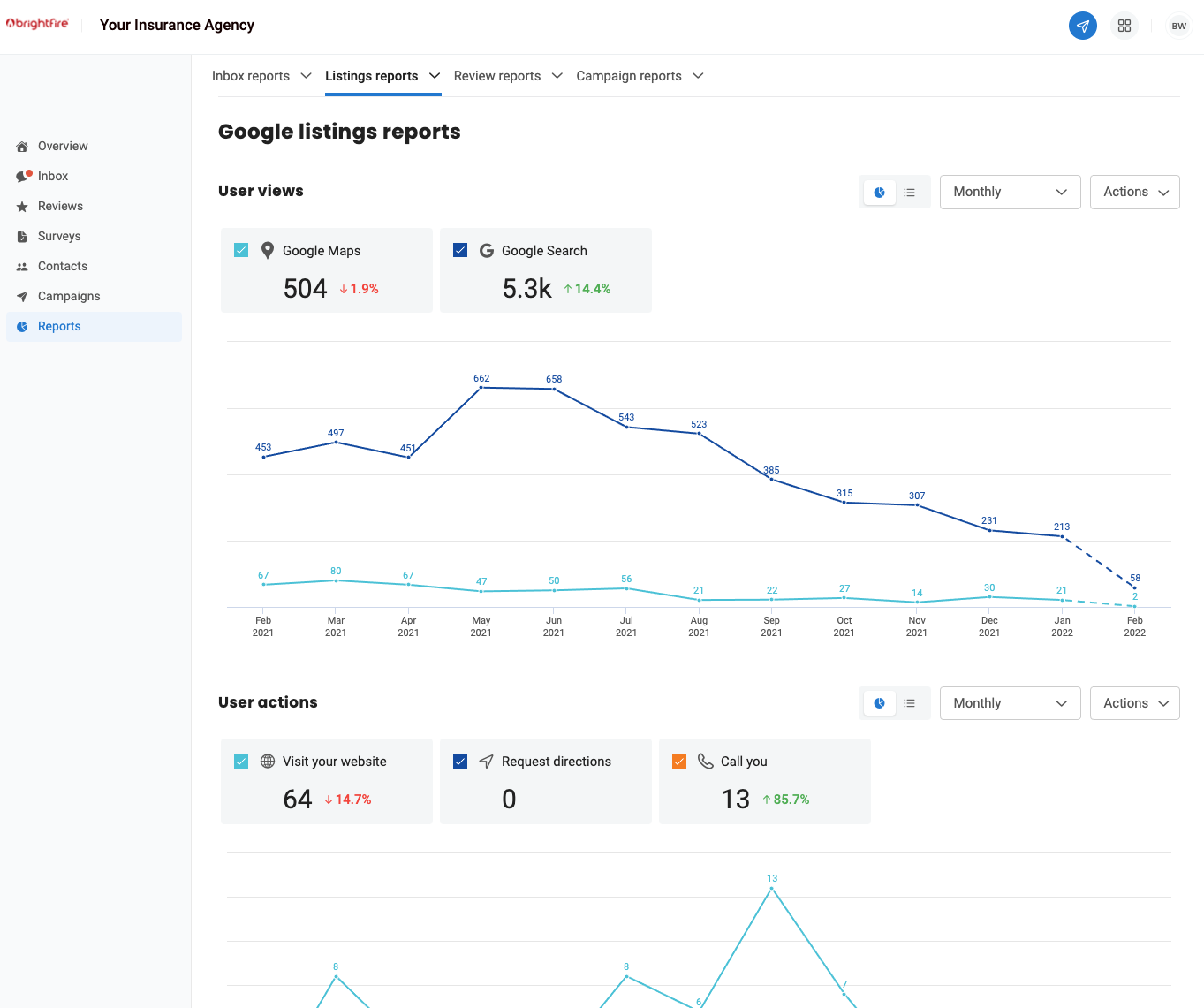Image resolution: width=1204 pixels, height=1008 pixels.
Task: Open the apps grid in the header
Action: (x=1124, y=26)
